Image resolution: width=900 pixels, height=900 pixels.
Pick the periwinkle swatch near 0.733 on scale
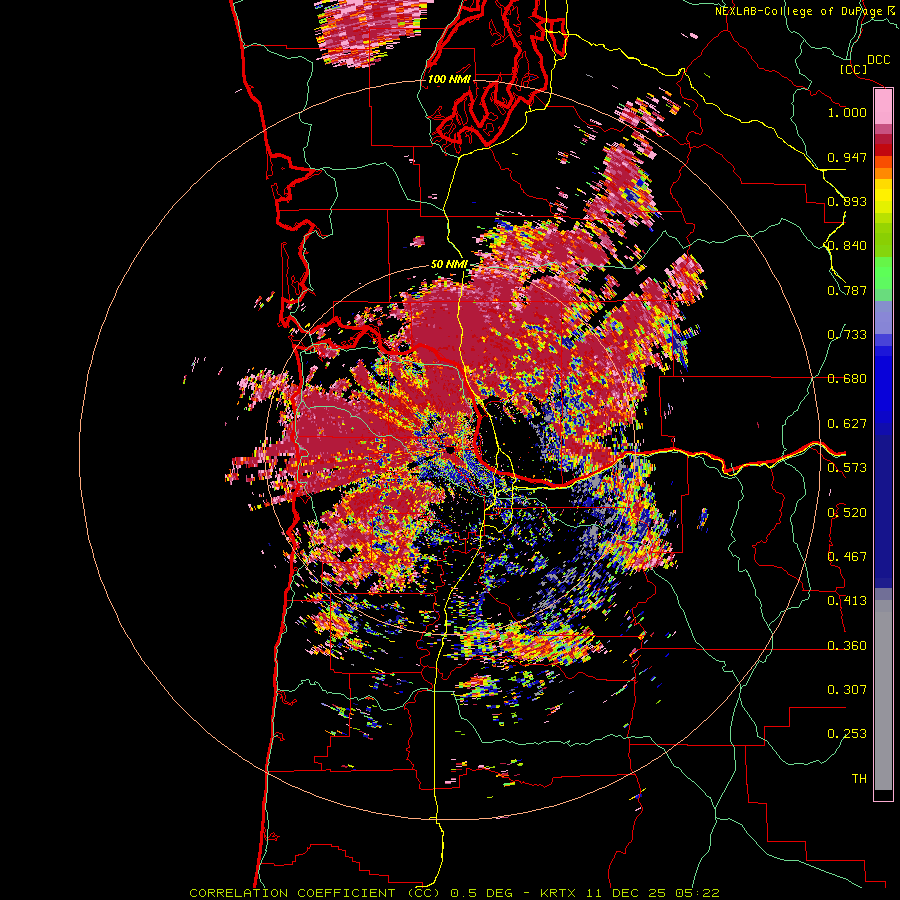coord(883,317)
